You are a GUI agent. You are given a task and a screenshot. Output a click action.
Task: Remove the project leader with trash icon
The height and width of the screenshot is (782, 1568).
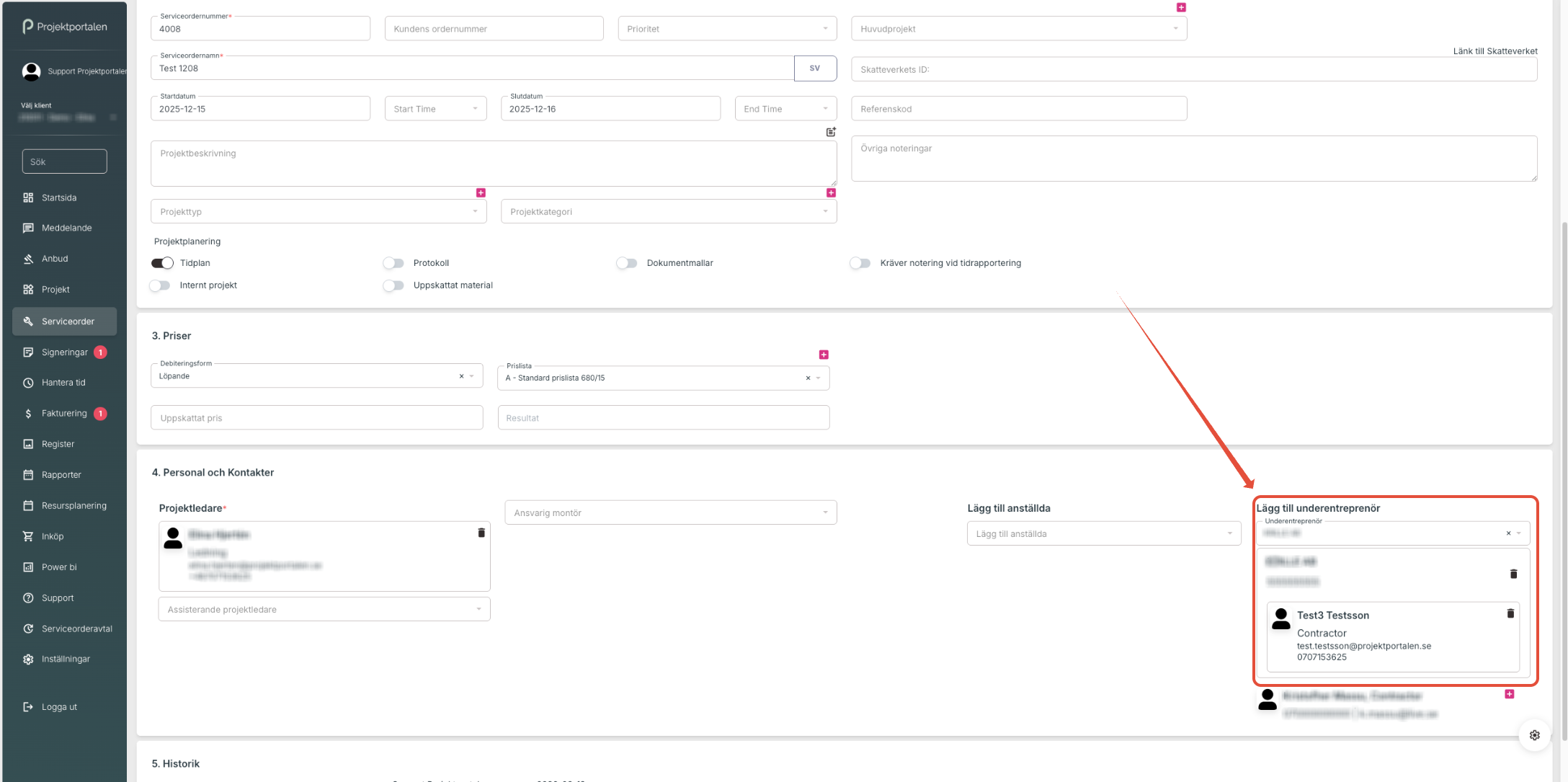tap(481, 533)
